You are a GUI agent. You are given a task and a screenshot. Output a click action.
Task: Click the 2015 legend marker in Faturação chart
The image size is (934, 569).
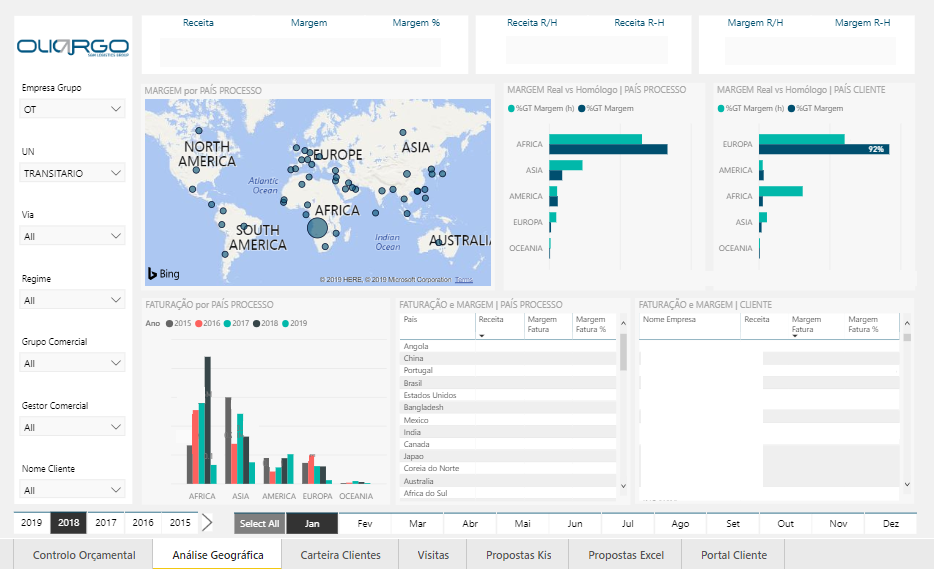coord(169,323)
